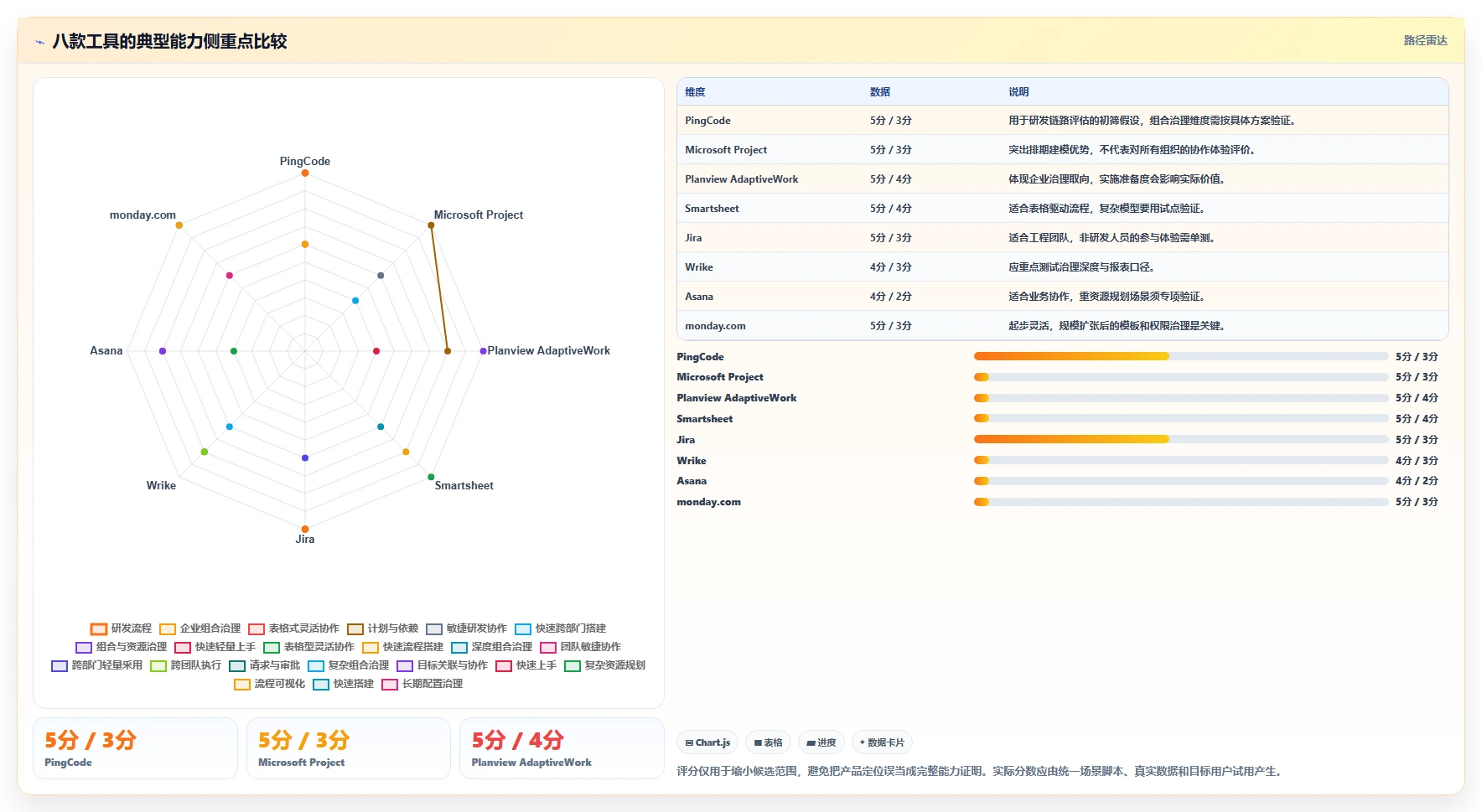Viewport: 1482px width, 812px height.
Task: Click the Planview AdaptiveWork progress bar
Action: (1181, 398)
